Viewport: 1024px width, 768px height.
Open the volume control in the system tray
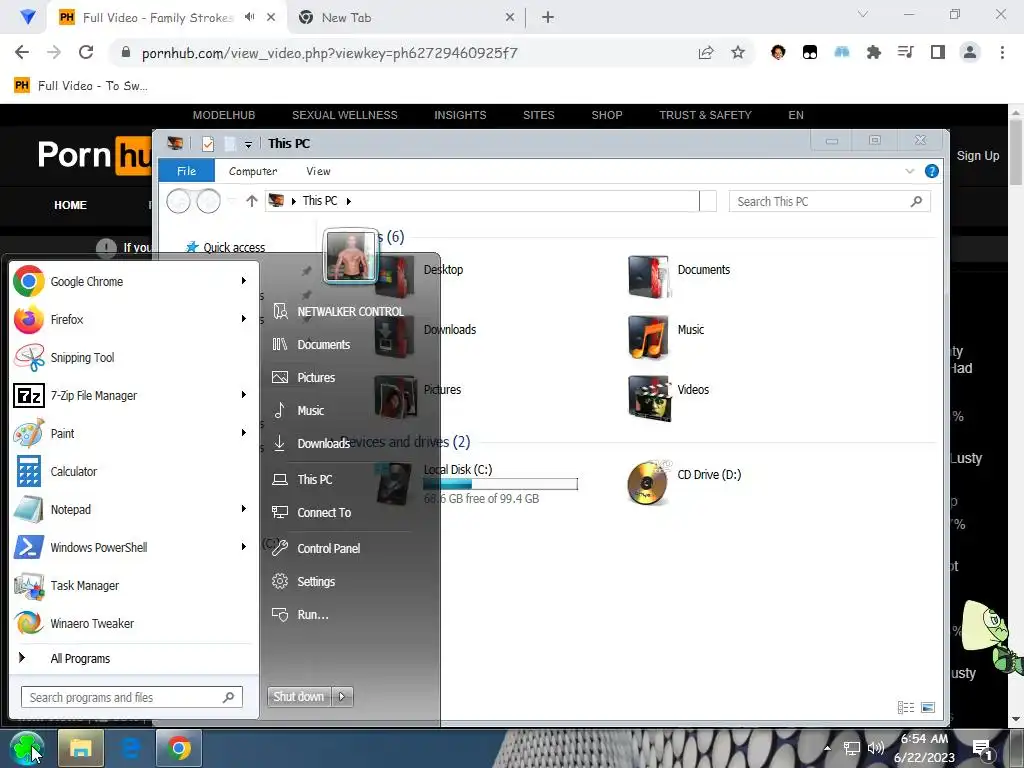(876, 748)
